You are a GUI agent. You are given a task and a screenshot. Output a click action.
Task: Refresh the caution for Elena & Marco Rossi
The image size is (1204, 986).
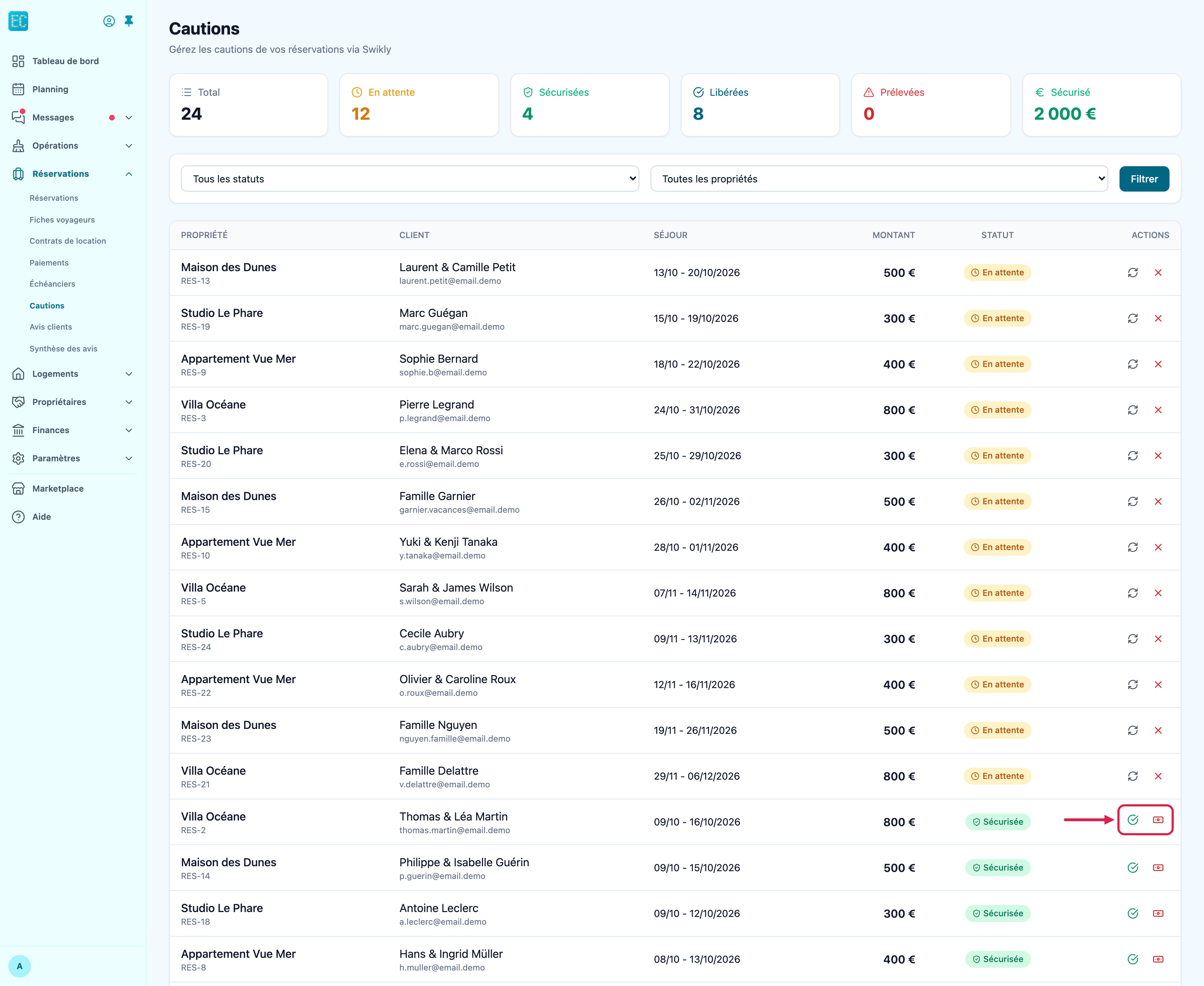point(1133,456)
